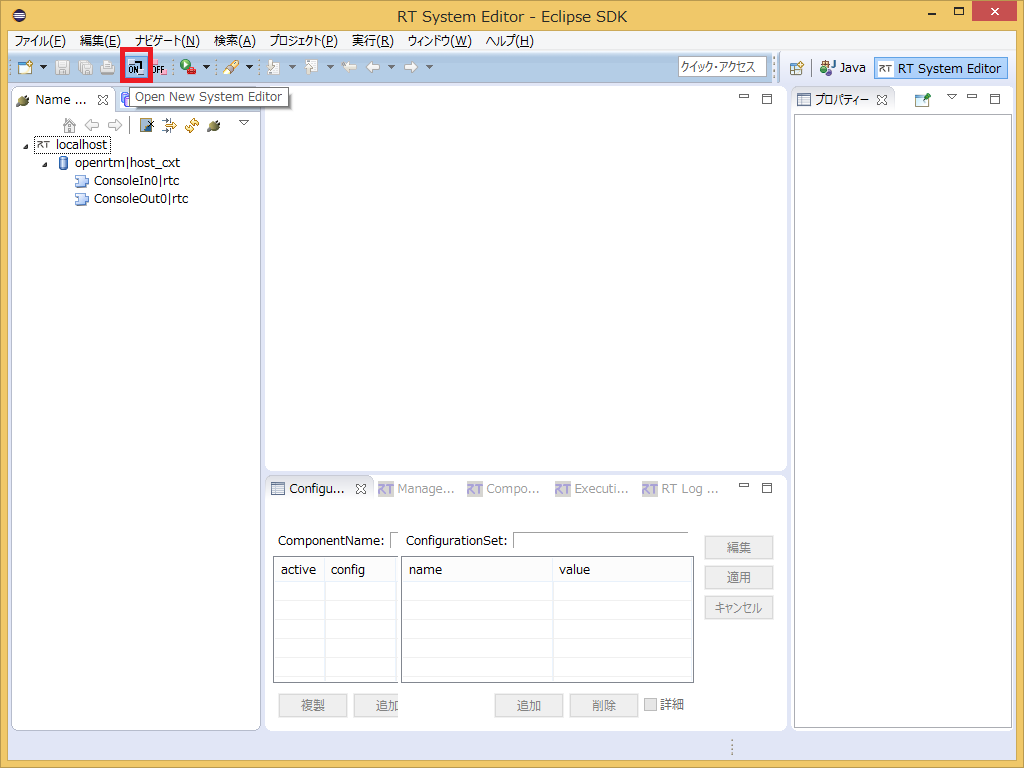Viewport: 1024px width, 768px height.
Task: Click the Back arrow in Name Service view
Action: (92, 125)
